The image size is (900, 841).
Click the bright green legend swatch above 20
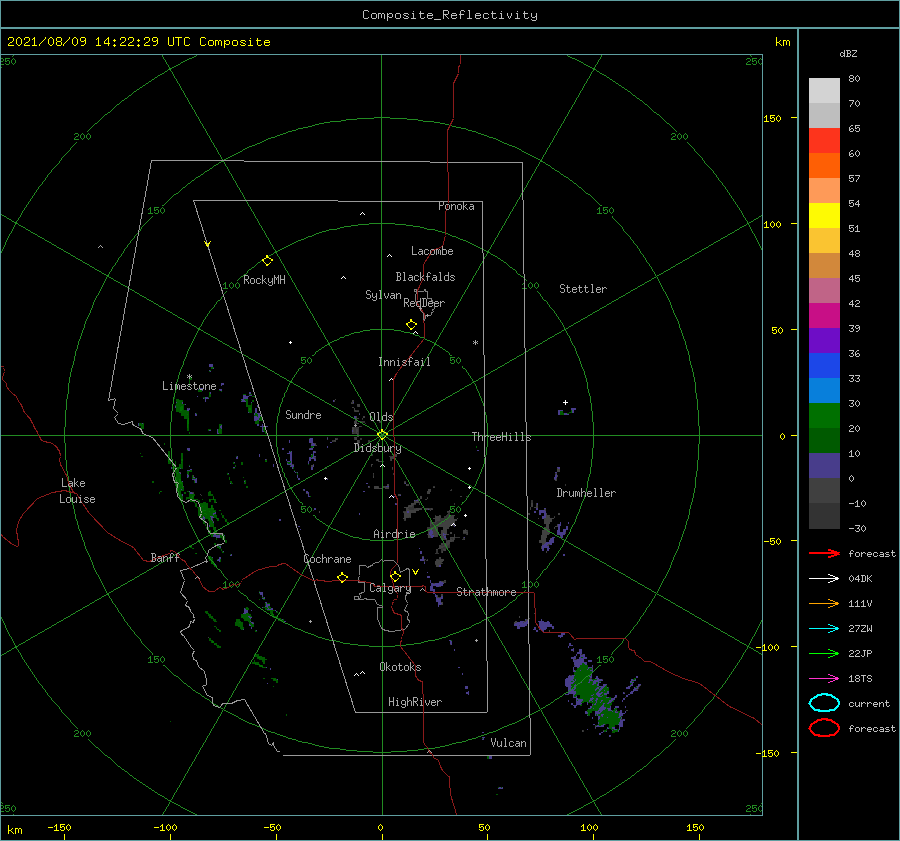tap(824, 416)
